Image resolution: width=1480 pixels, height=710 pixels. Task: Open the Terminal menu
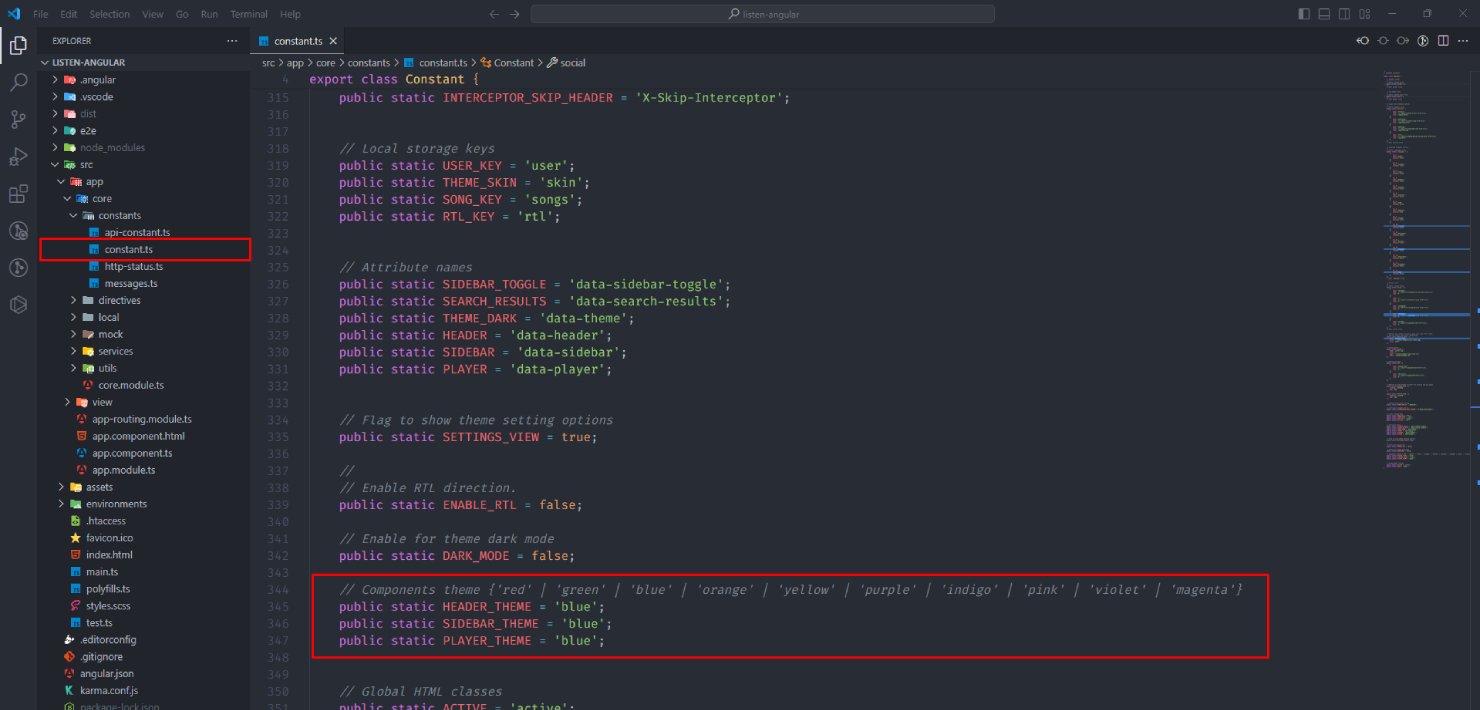click(x=250, y=14)
